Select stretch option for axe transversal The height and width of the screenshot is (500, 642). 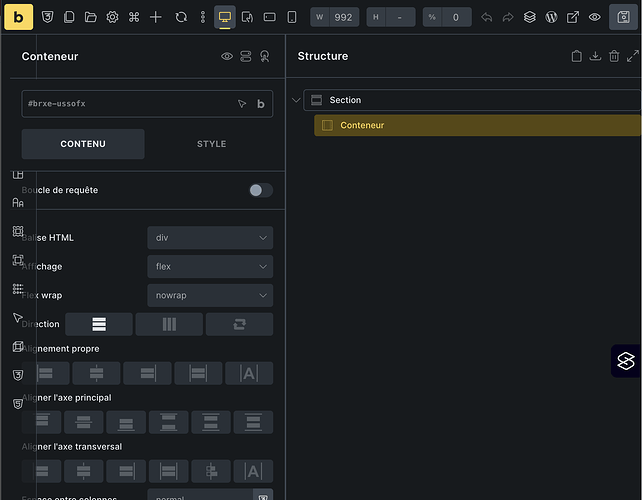pos(169,471)
